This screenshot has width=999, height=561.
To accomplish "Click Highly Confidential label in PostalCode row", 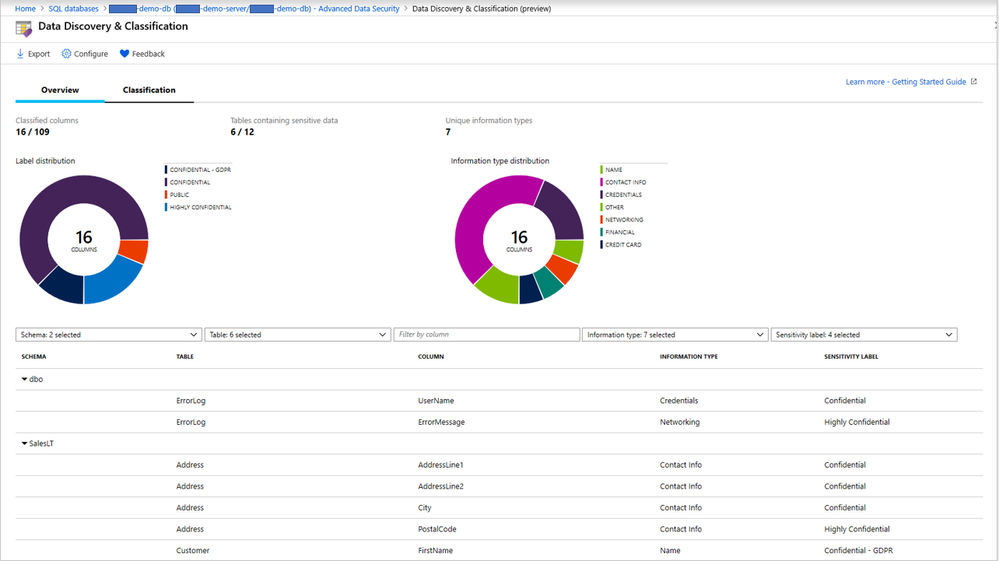I will 856,529.
